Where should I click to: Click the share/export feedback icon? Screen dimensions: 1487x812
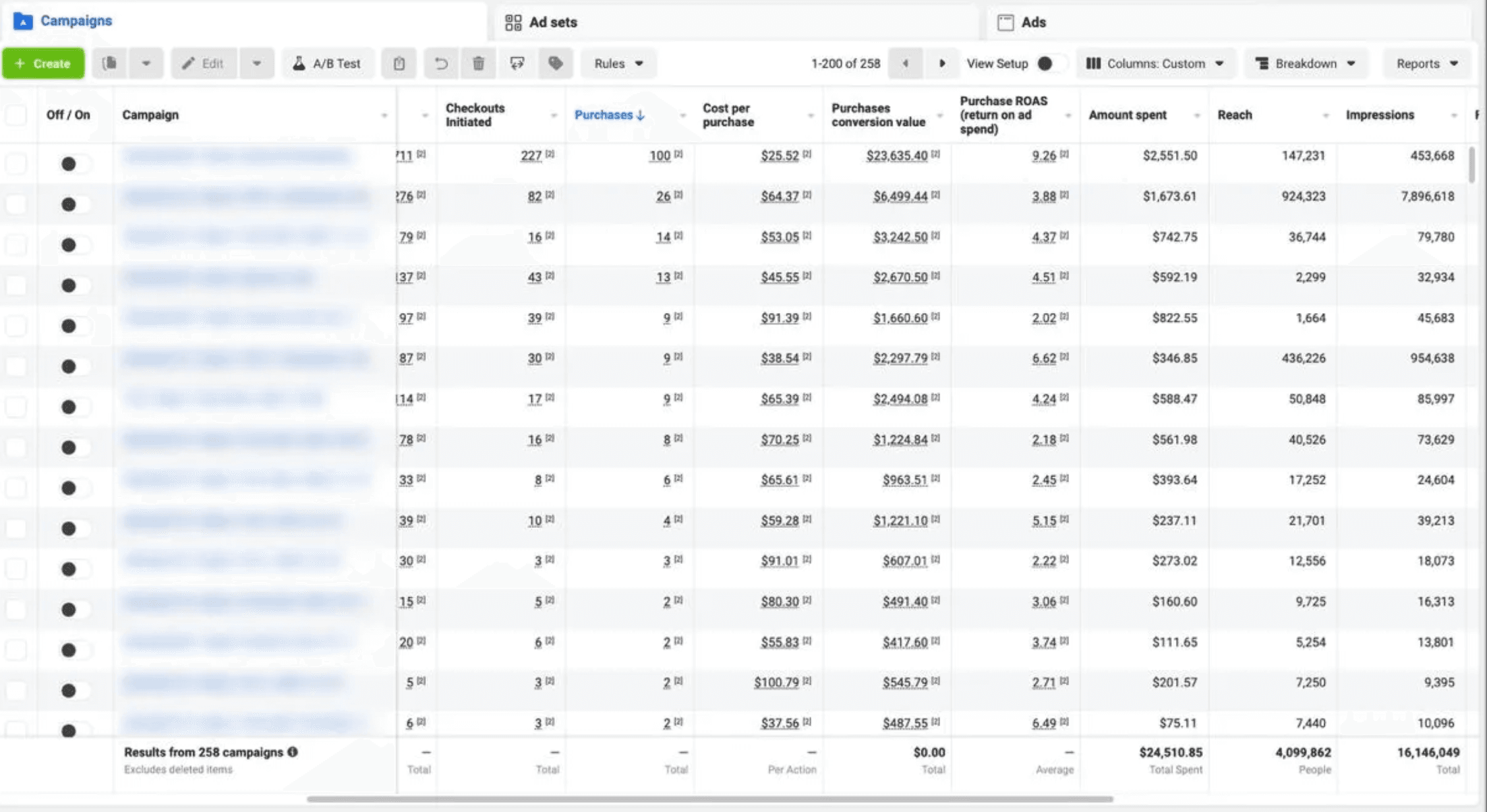pyautogui.click(x=517, y=63)
